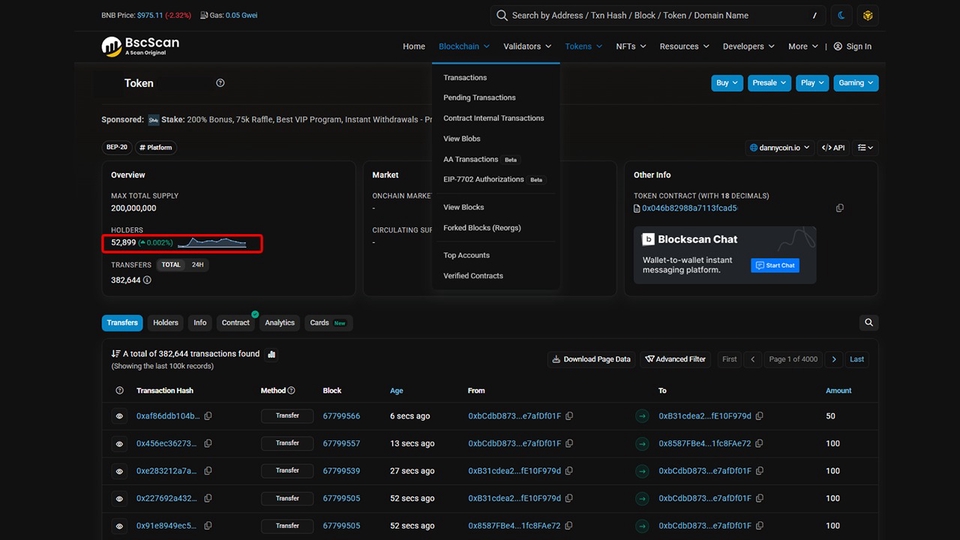Viewport: 960px width, 540px height.
Task: Switch to the Analytics tab
Action: pyautogui.click(x=280, y=323)
